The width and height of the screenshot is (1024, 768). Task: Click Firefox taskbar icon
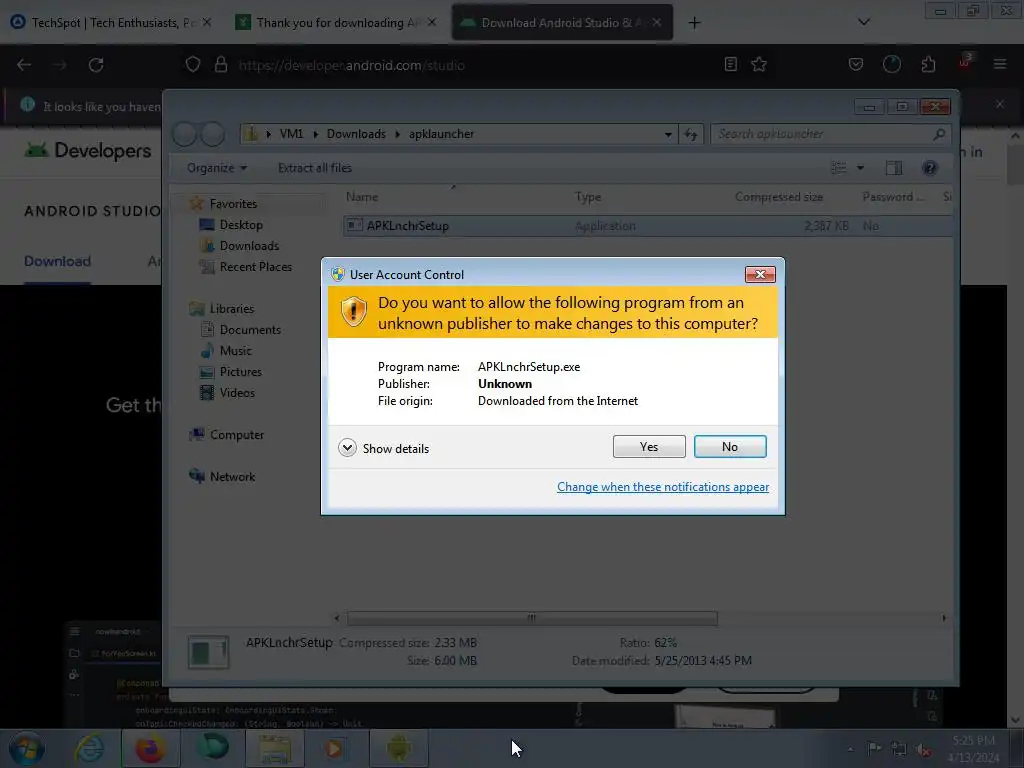(150, 748)
